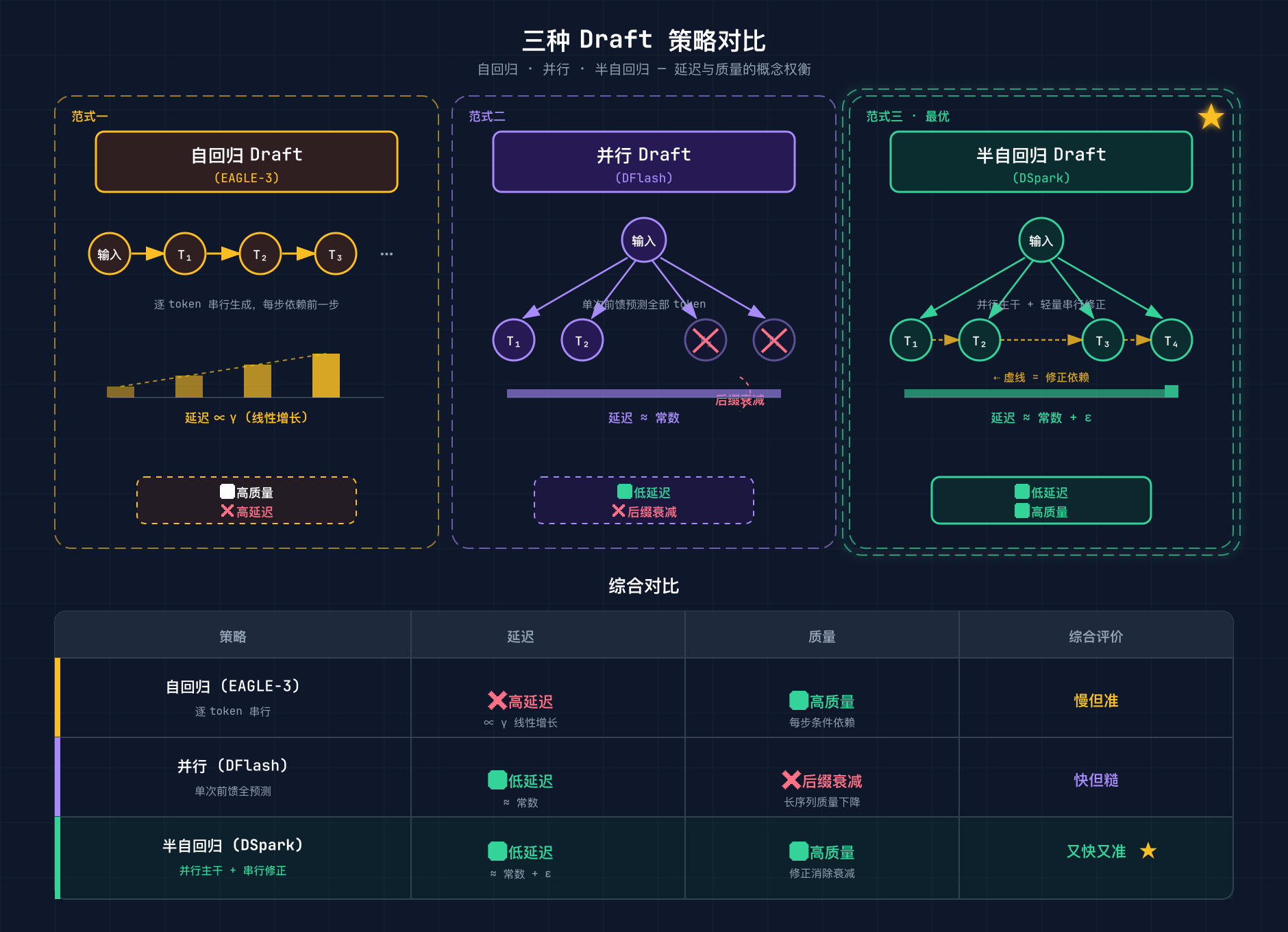This screenshot has width=1288, height=932.
Task: Click the green square beside 高质量 in the DSpark table row
Action: tap(799, 851)
